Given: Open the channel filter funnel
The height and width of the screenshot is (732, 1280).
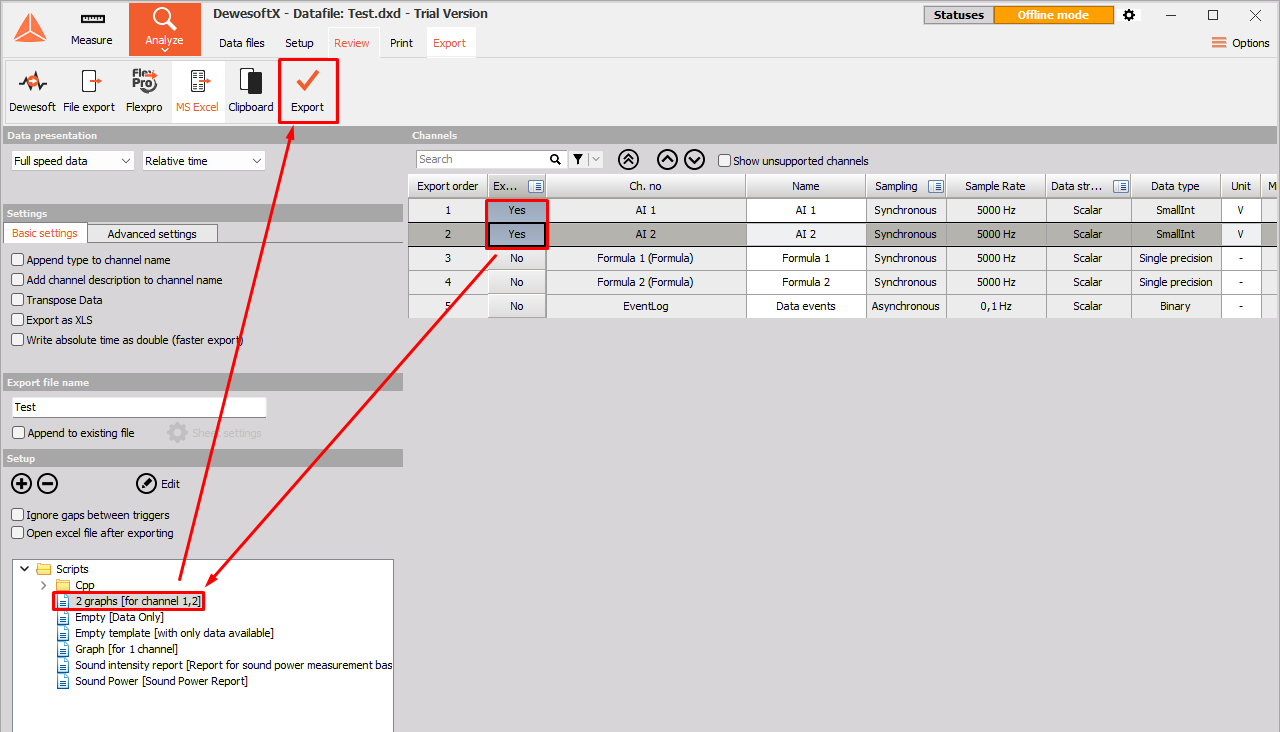Looking at the screenshot, I should click(x=578, y=160).
